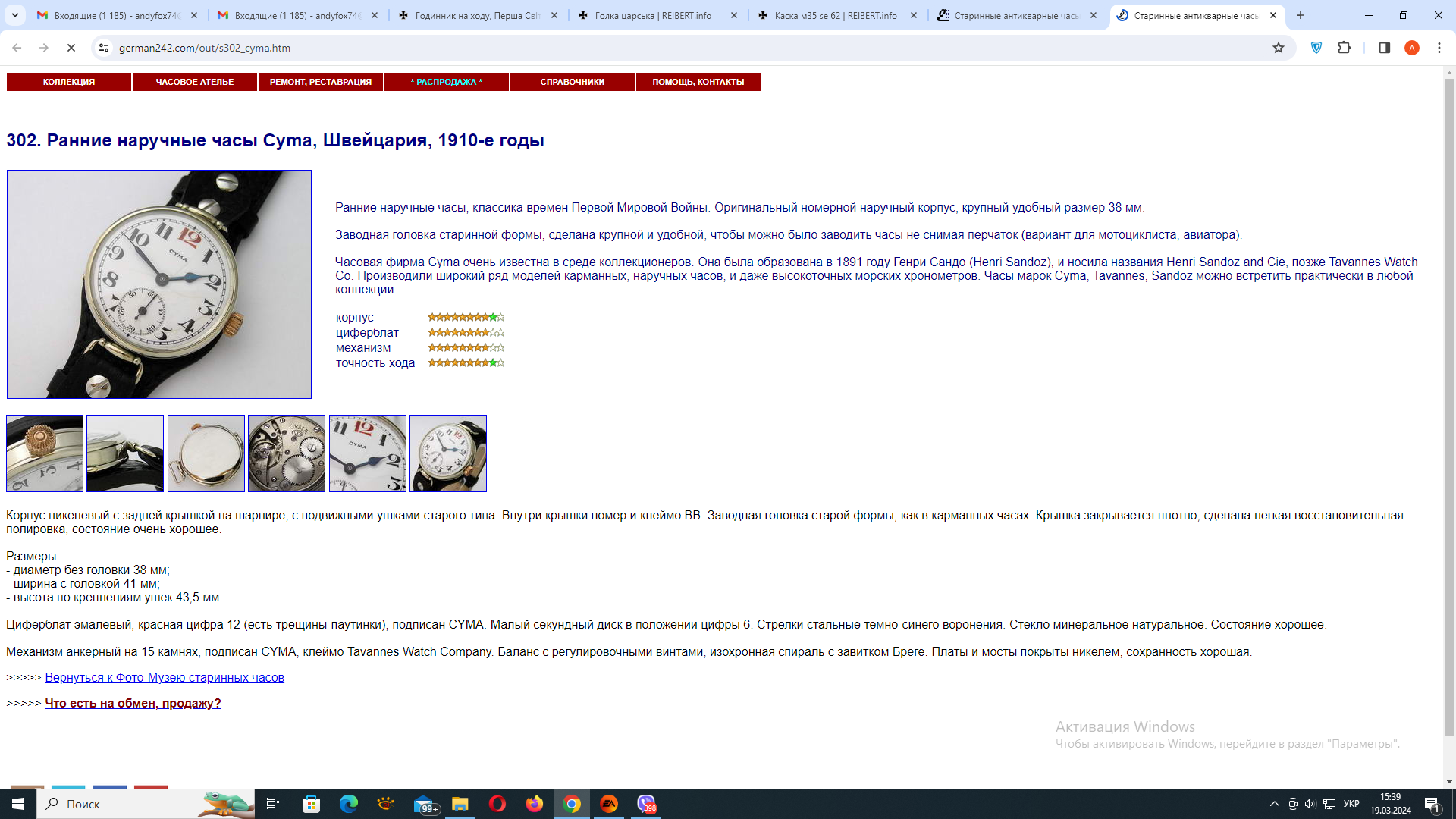The height and width of the screenshot is (819, 1456).
Task: Open the watch movement thumbnail
Action: (287, 453)
